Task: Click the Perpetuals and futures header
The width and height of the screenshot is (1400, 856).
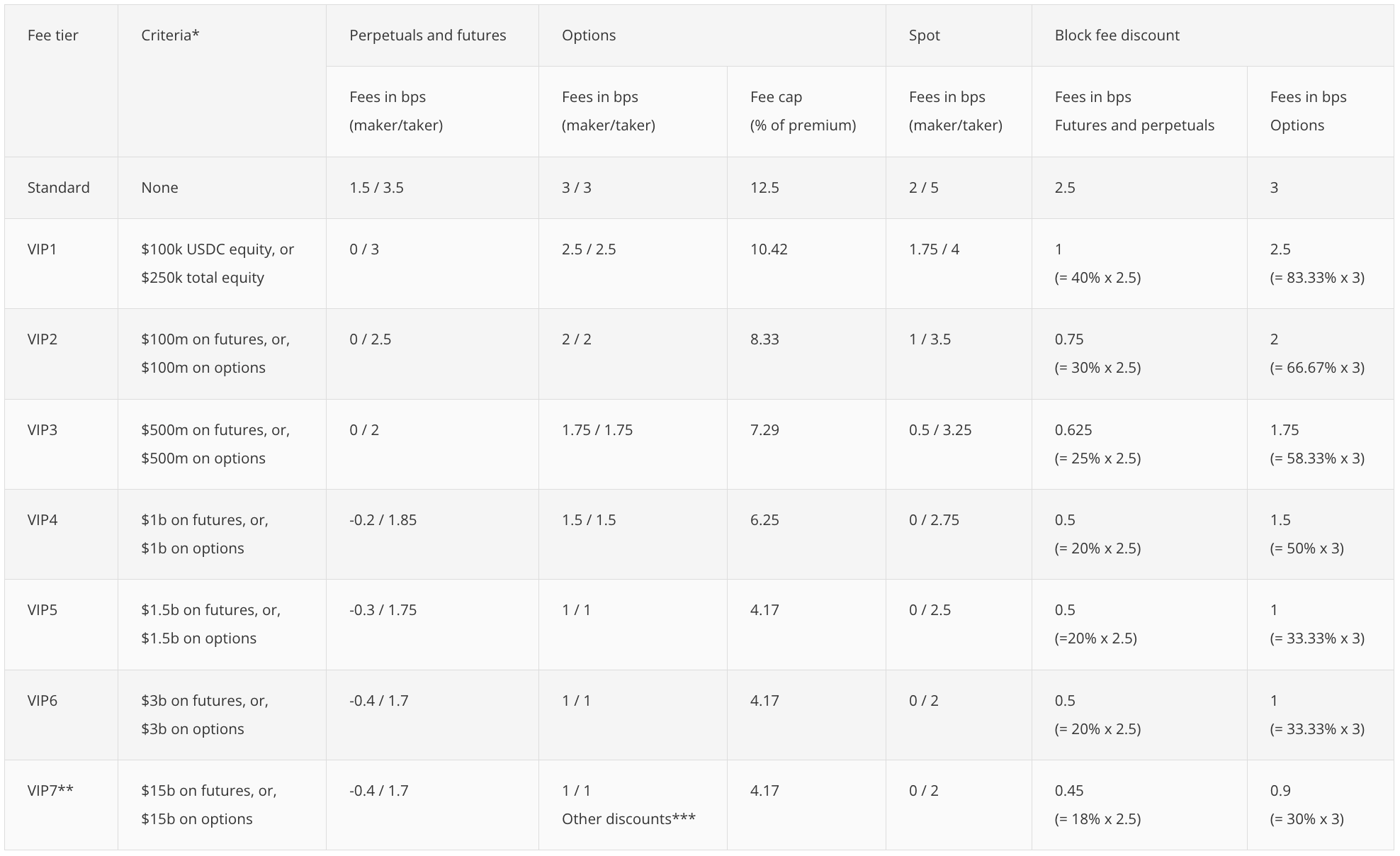Action: coord(427,35)
